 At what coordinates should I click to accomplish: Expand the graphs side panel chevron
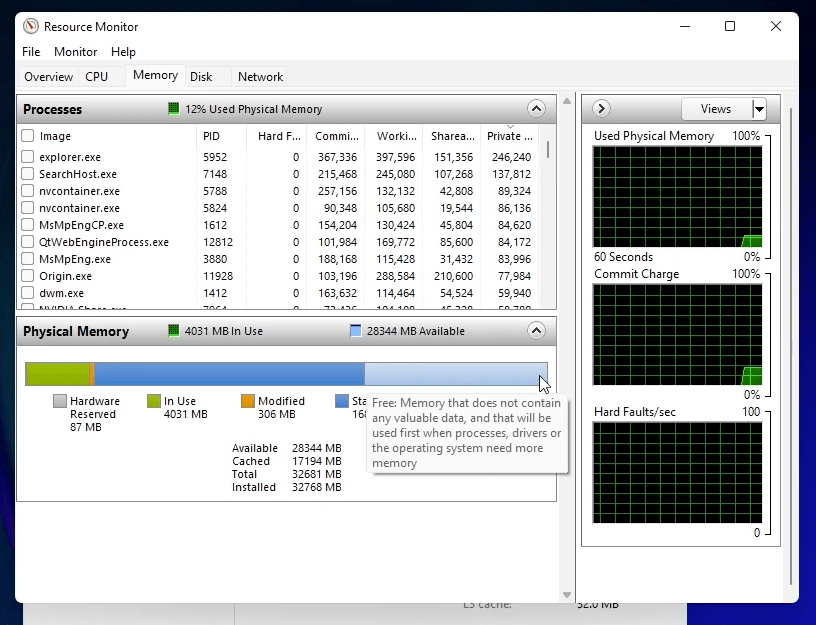[x=600, y=108]
